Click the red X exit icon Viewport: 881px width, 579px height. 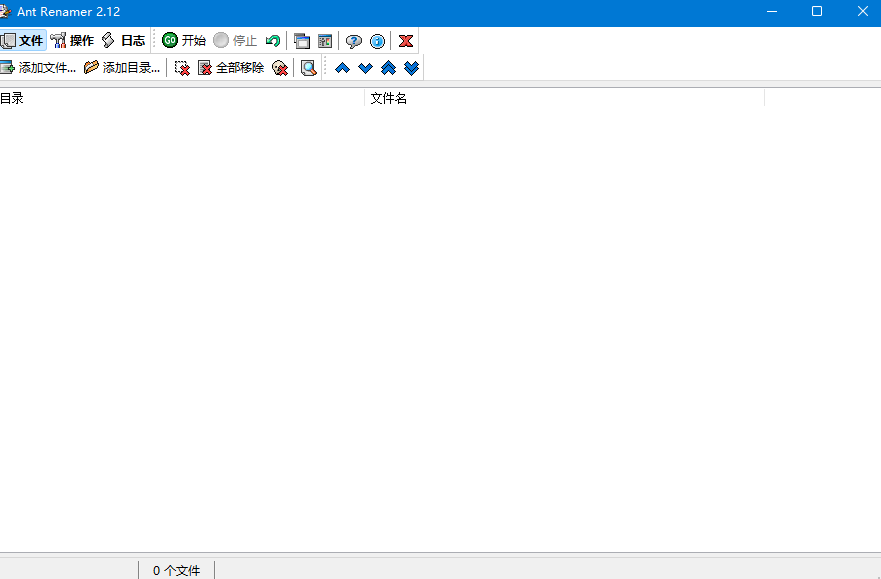click(406, 40)
